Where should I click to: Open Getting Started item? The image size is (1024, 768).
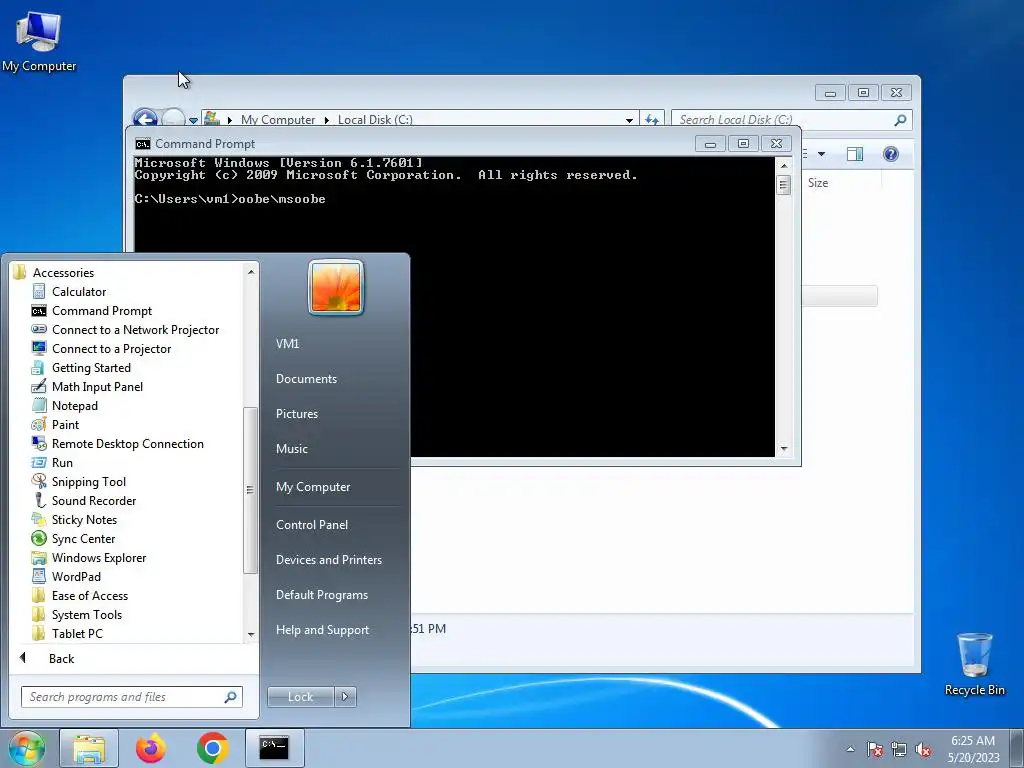coord(91,368)
